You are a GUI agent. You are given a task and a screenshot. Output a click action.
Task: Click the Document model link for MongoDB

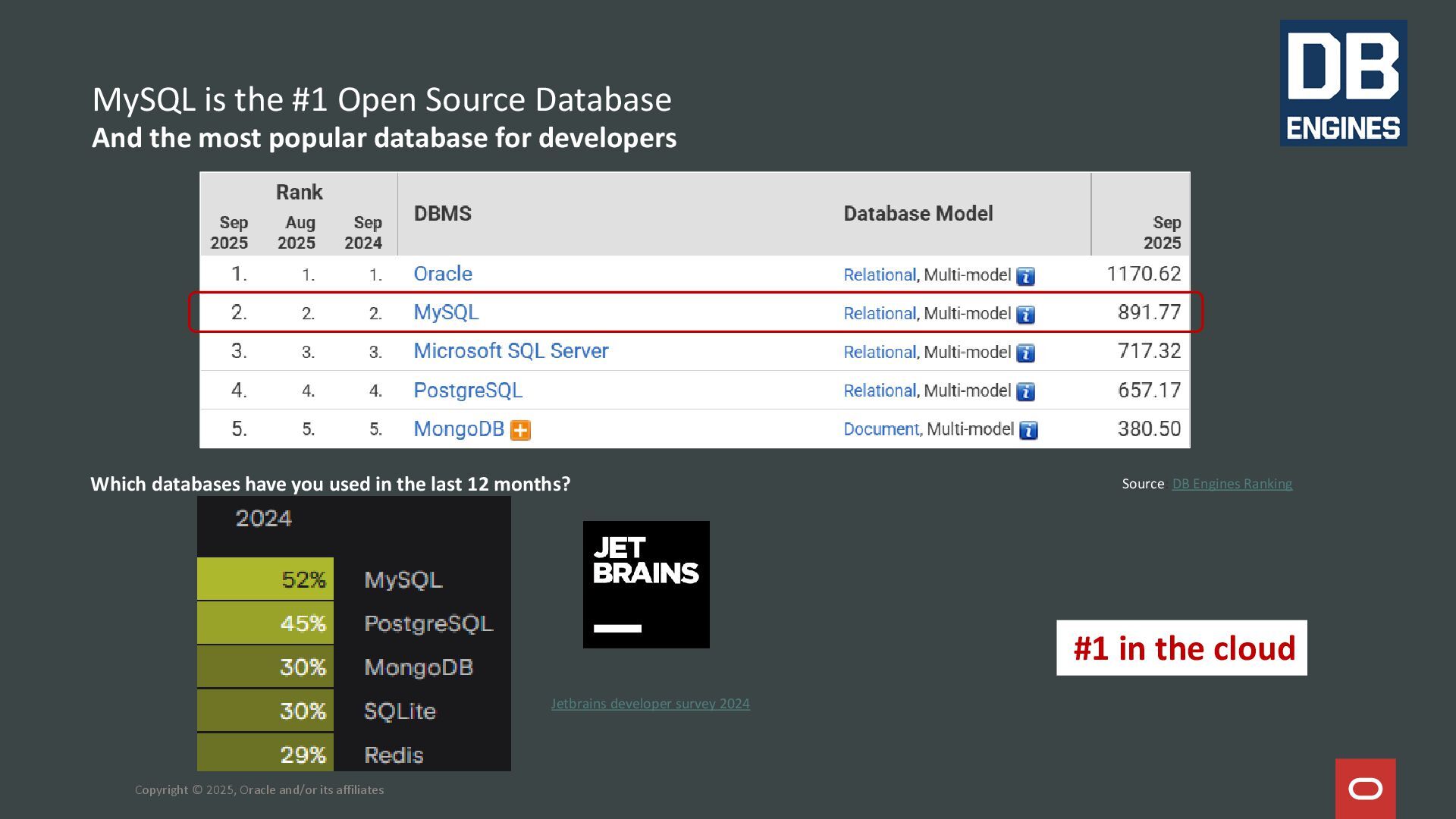(x=880, y=429)
